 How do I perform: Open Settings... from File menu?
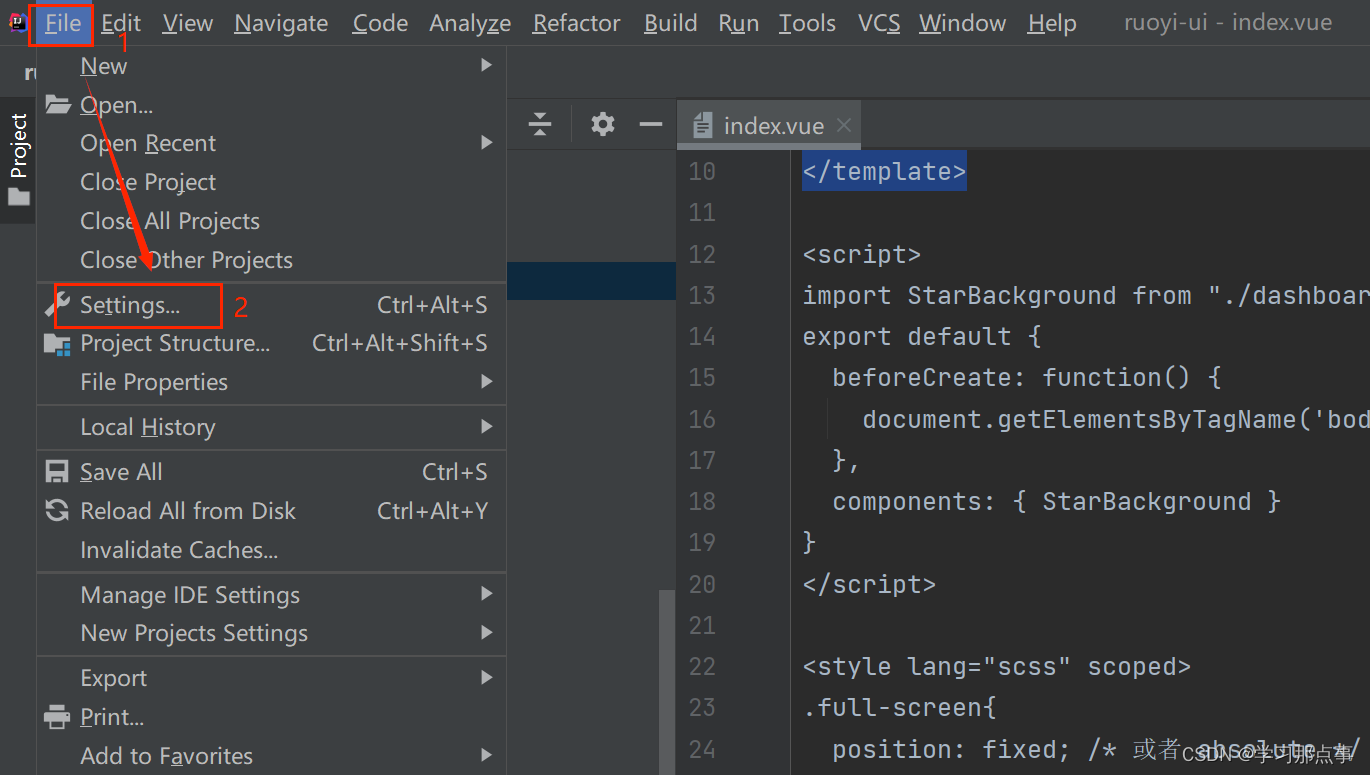271,305
